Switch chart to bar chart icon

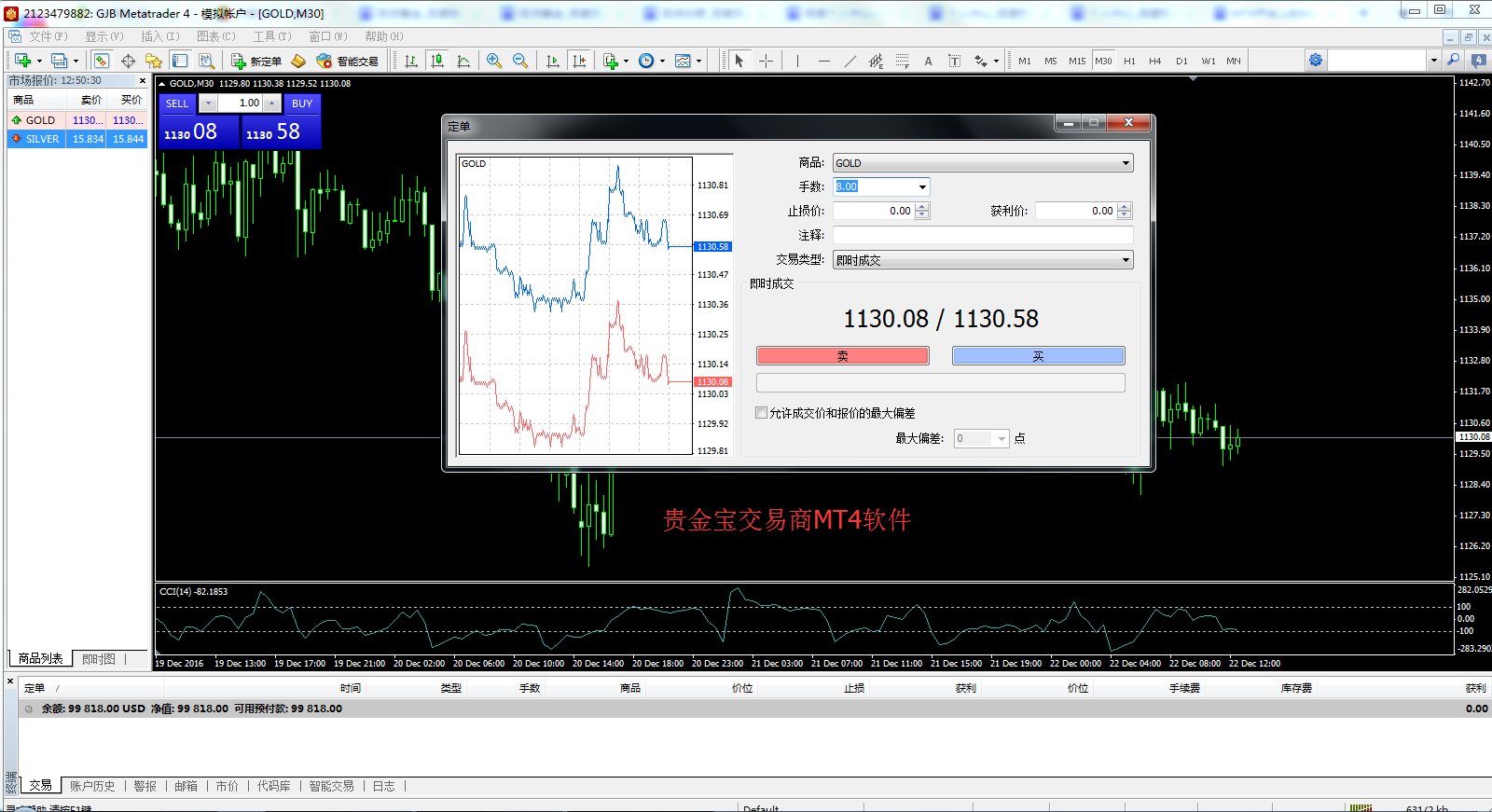[x=411, y=61]
